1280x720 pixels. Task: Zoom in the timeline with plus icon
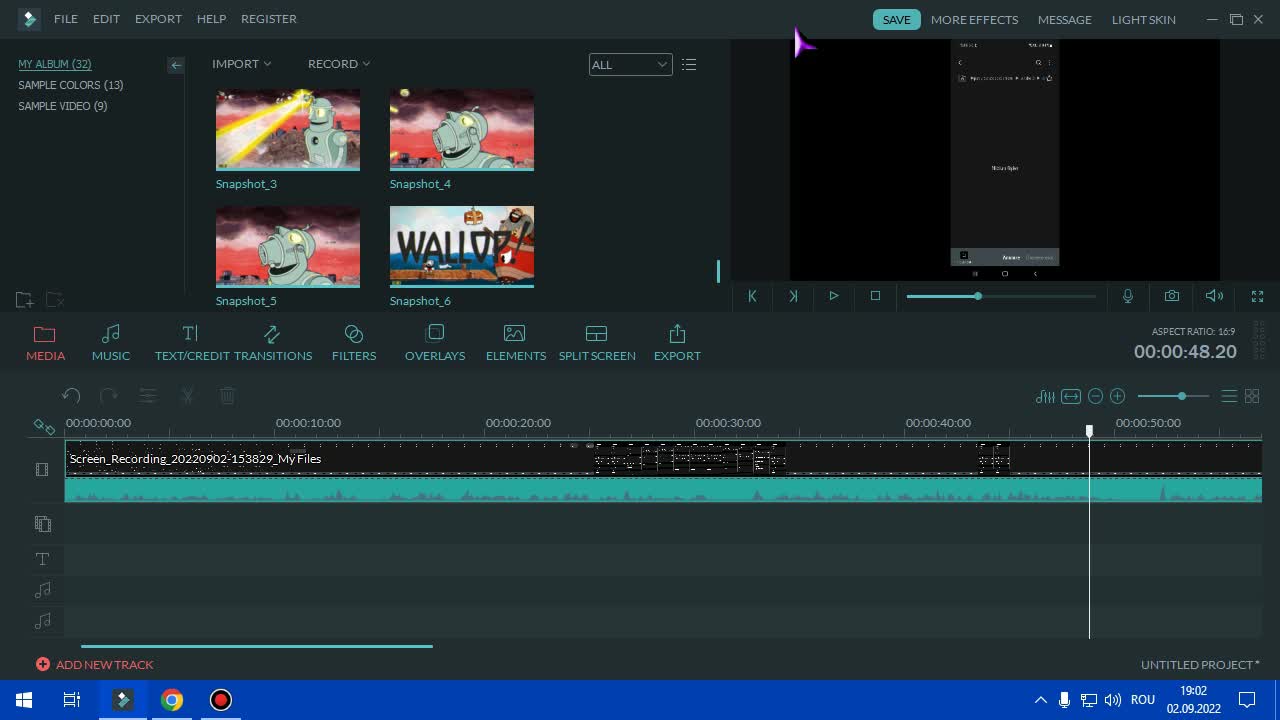coord(1118,396)
